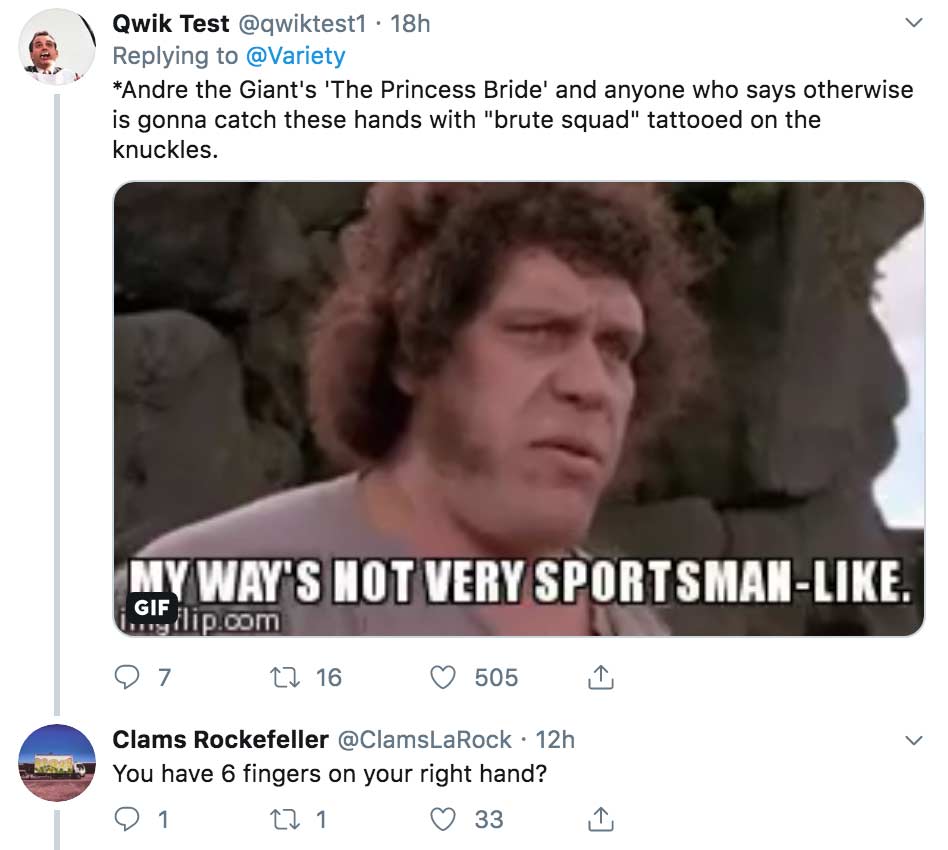Open more options for Qwik Test's tweet
This screenshot has width=948, height=850.
[912, 23]
